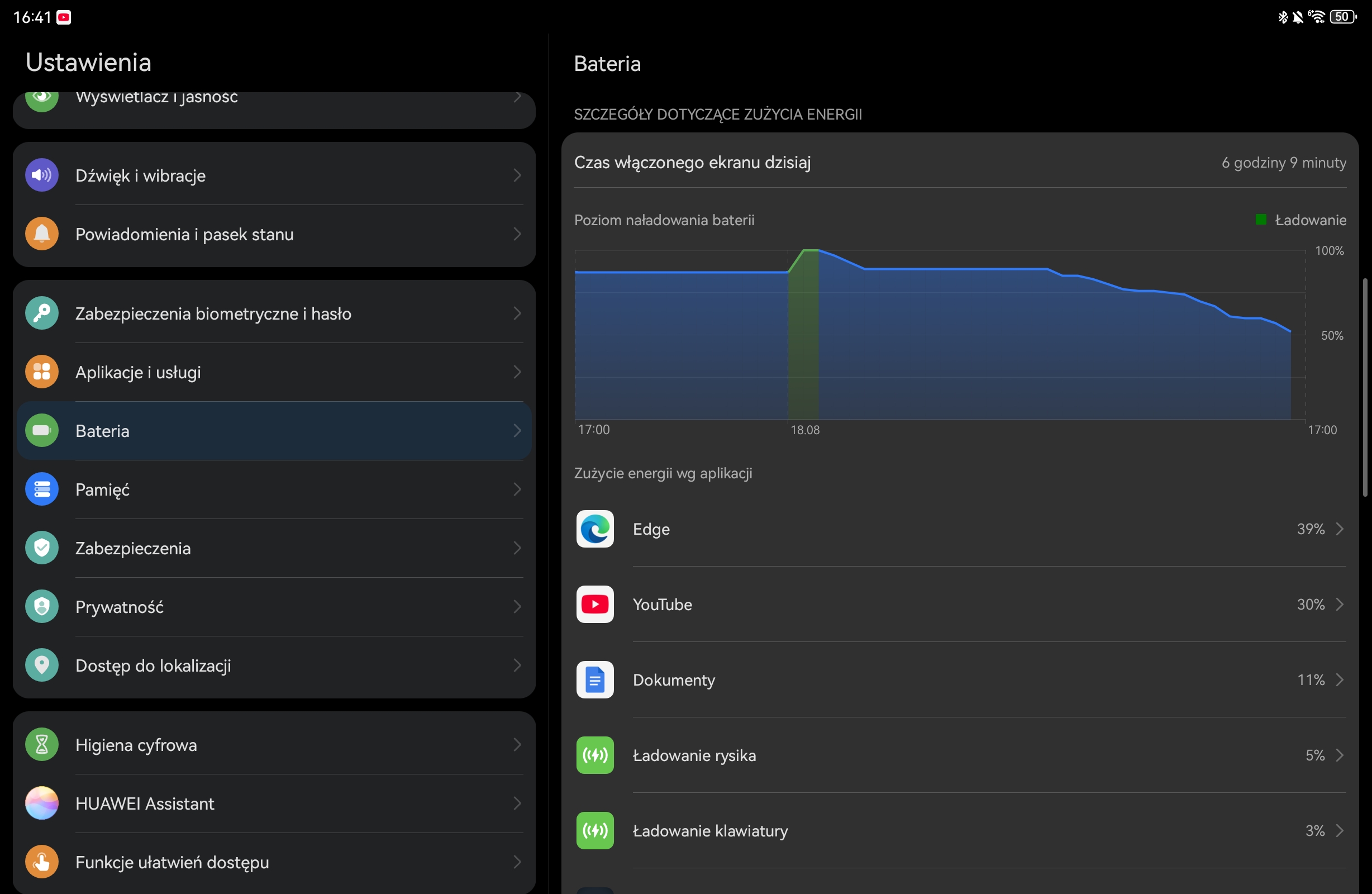
Task: Open Ładowanie rysika usage details
Action: point(960,755)
